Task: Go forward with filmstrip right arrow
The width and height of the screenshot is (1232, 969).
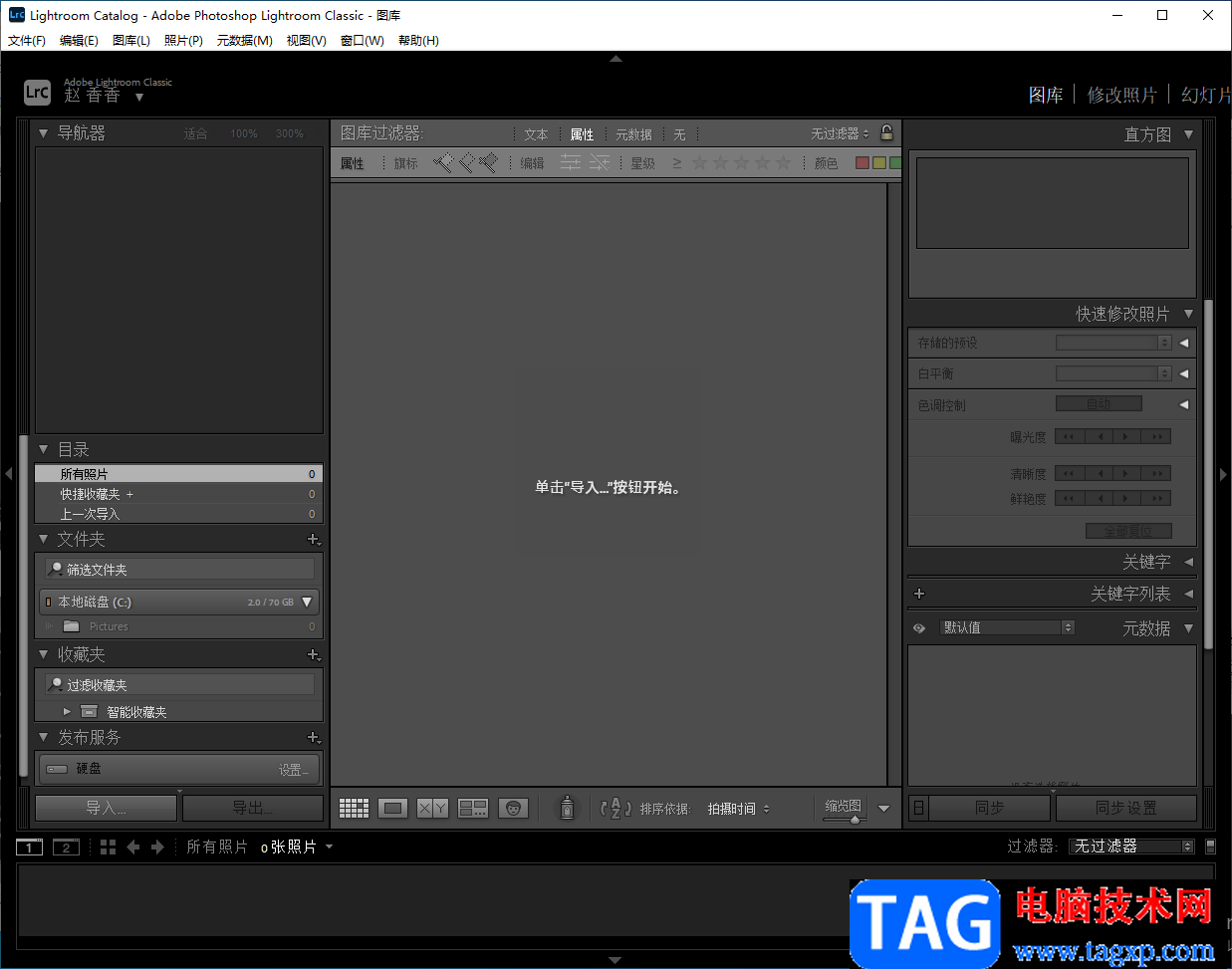Action: pos(157,847)
